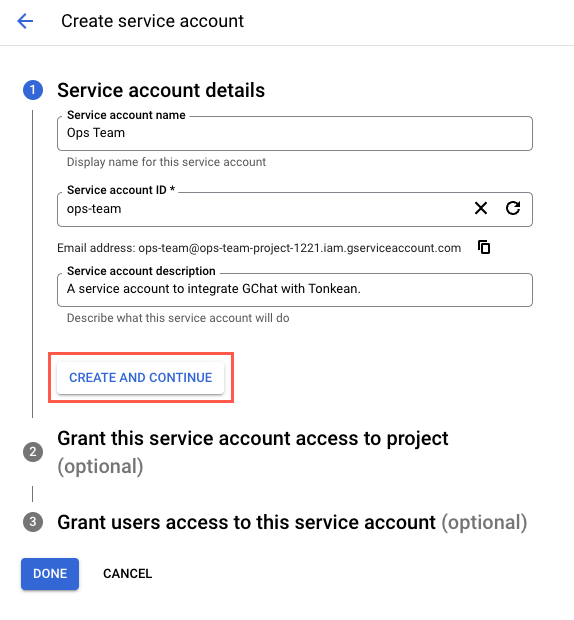Go back using the blue arrow
The image size is (574, 620).
(25, 21)
